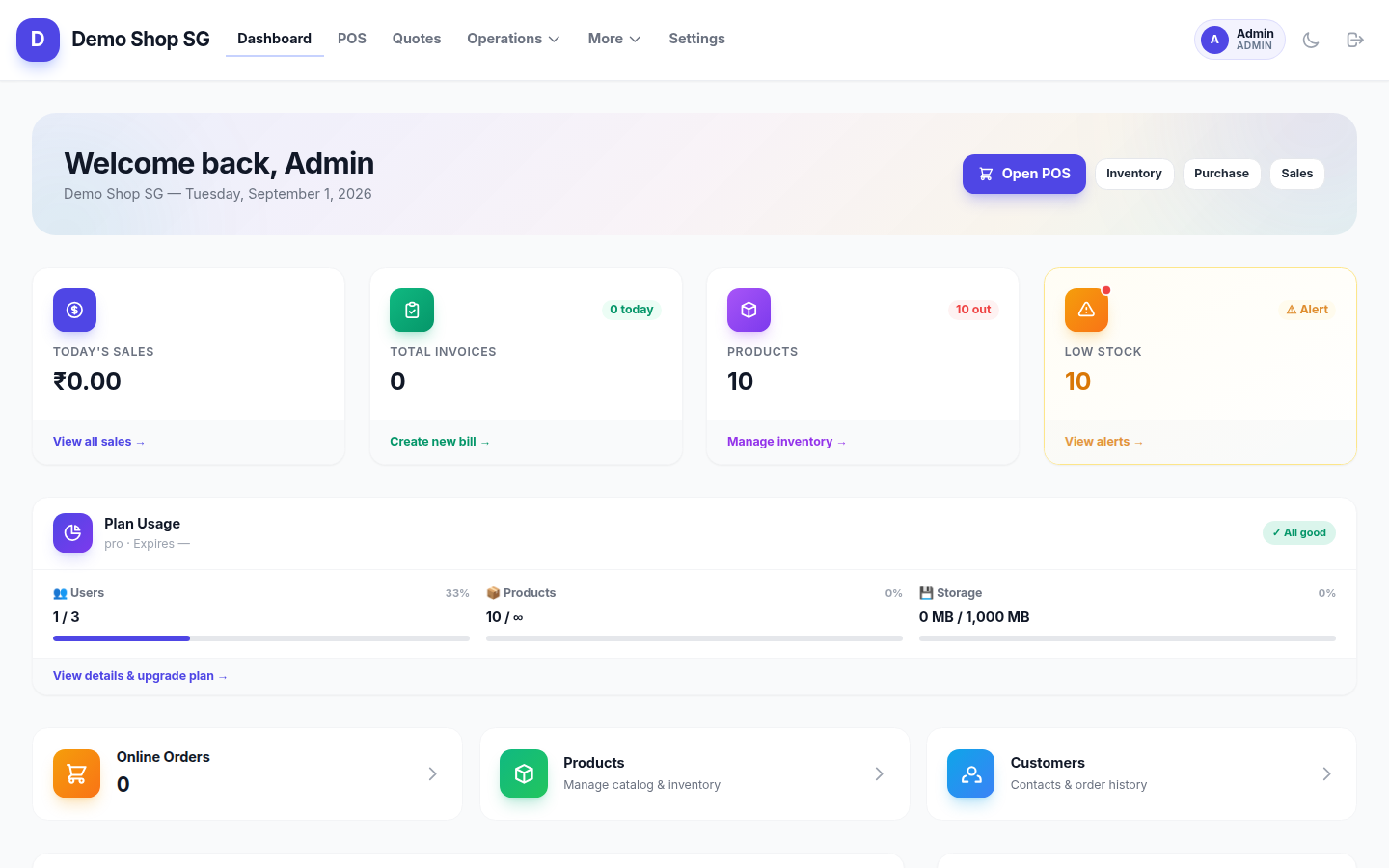1389x868 pixels.
Task: Click the Open POS button
Action: coord(1024,174)
